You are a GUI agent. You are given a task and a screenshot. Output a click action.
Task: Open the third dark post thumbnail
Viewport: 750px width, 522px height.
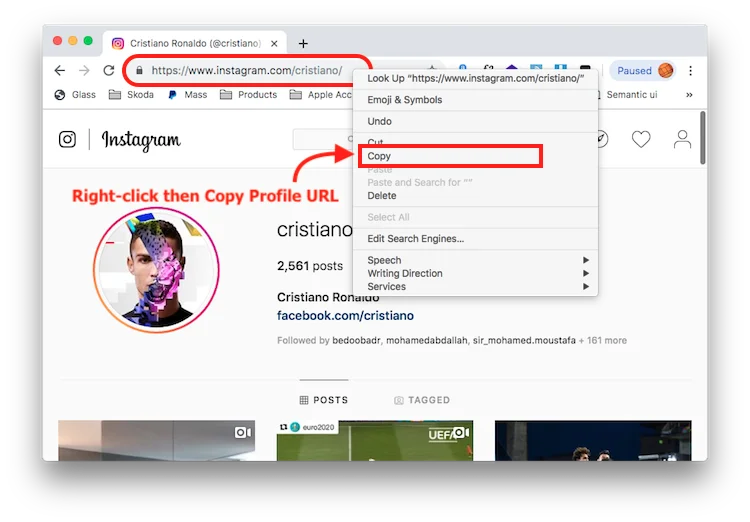593,441
